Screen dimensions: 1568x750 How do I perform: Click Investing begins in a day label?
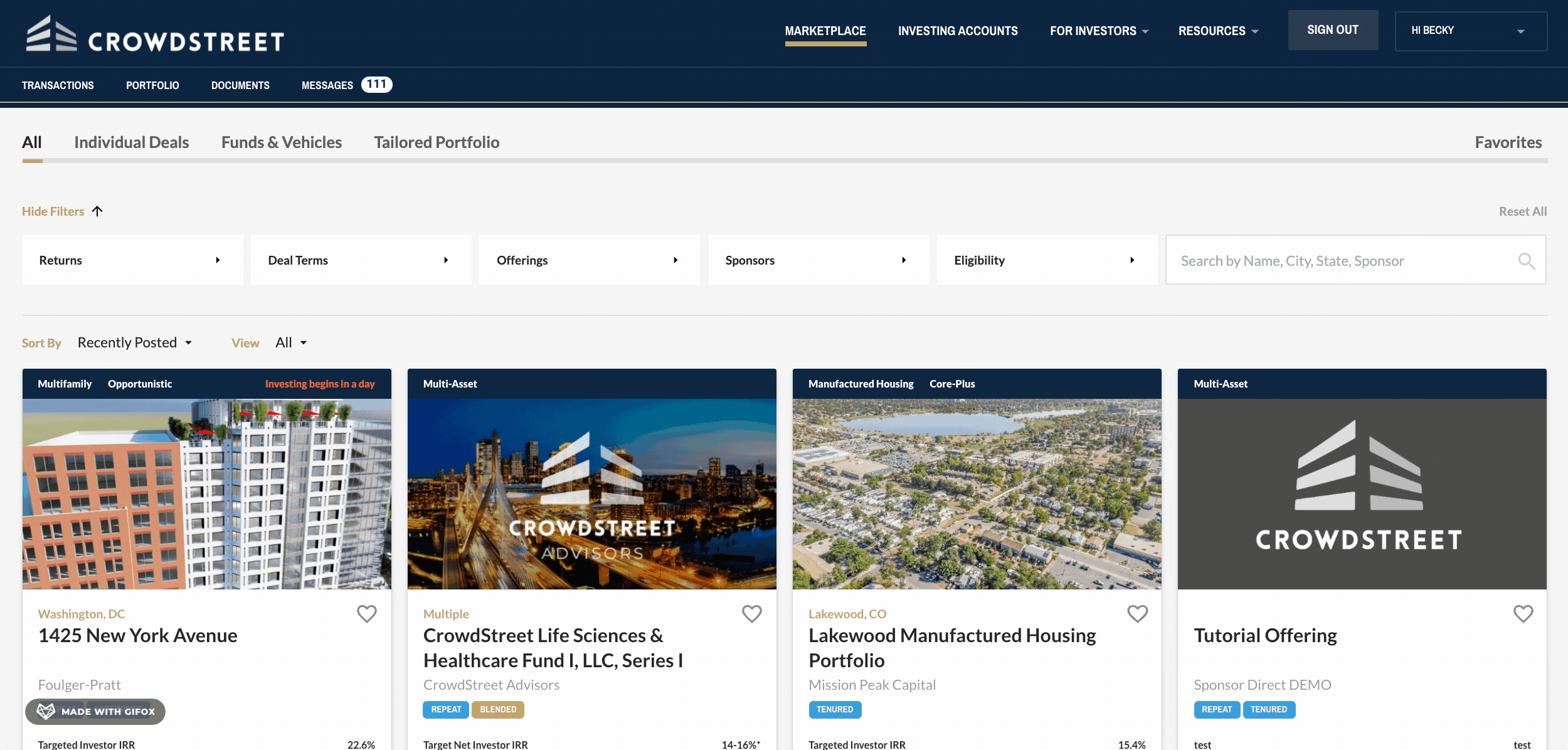pyautogui.click(x=320, y=384)
